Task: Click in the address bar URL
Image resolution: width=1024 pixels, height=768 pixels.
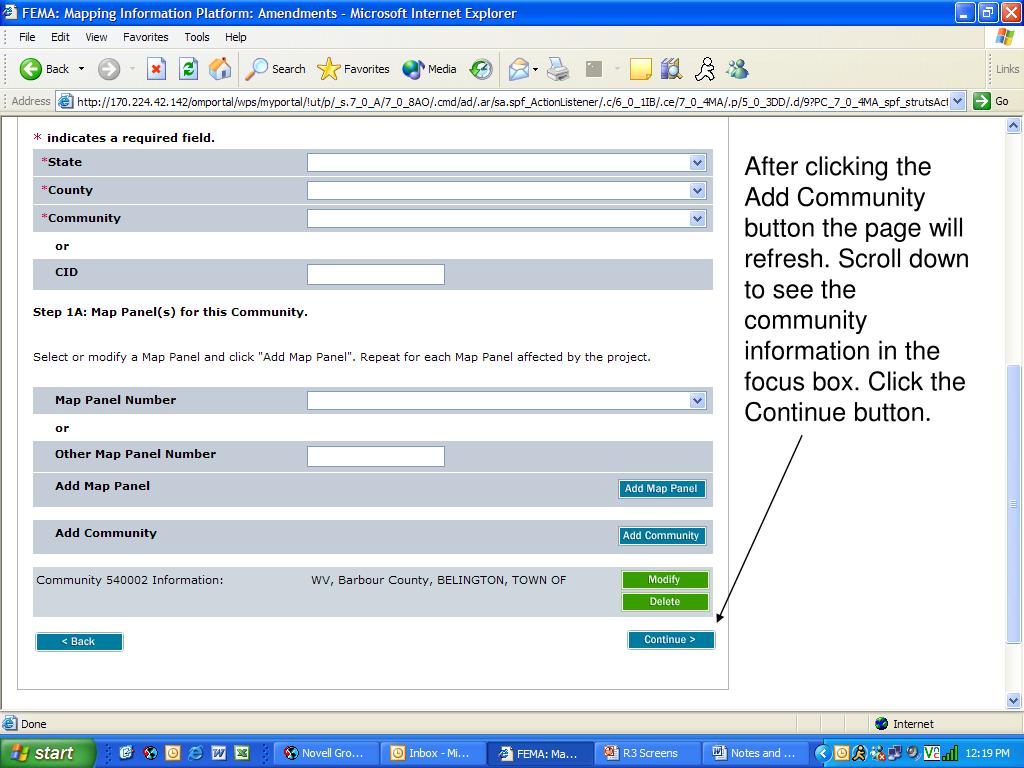Action: point(512,101)
